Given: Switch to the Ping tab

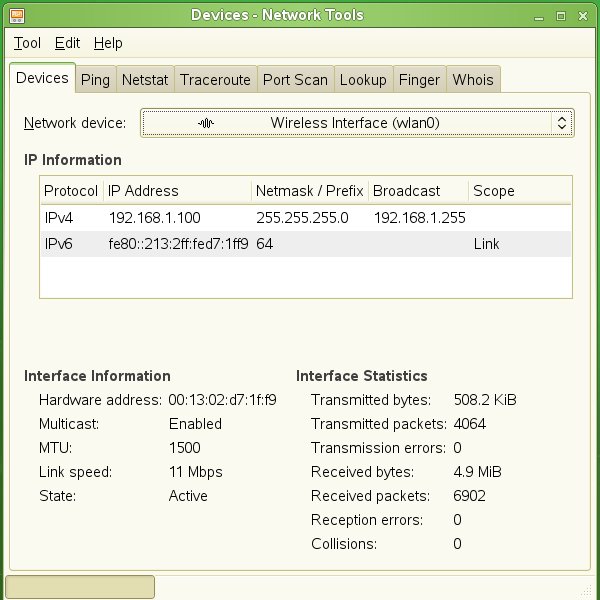Looking at the screenshot, I should pyautogui.click(x=95, y=80).
